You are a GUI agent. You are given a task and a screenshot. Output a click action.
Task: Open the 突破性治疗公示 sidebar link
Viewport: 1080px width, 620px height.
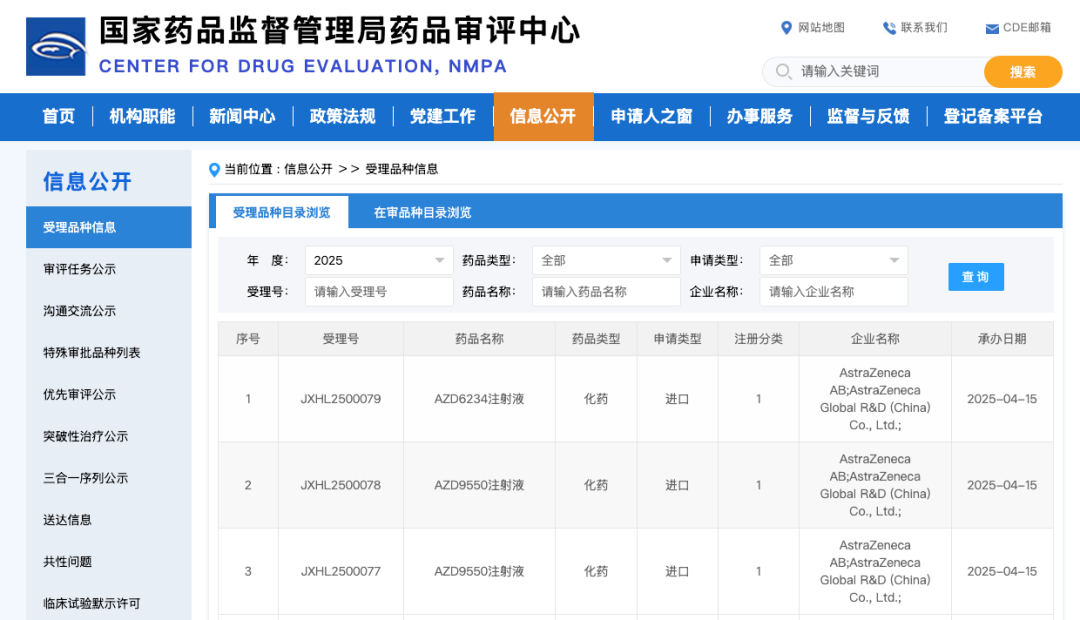click(x=86, y=436)
